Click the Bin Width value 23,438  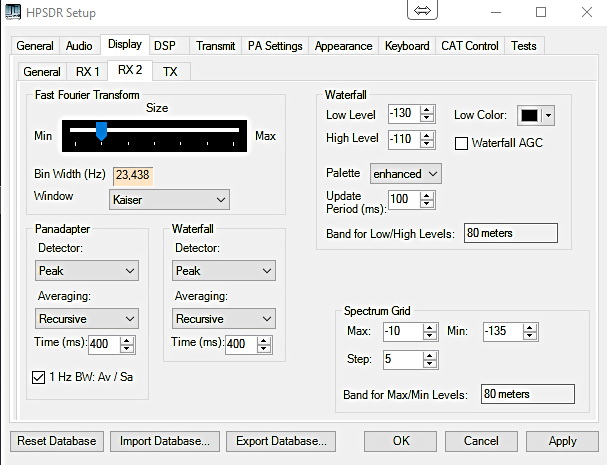point(133,175)
